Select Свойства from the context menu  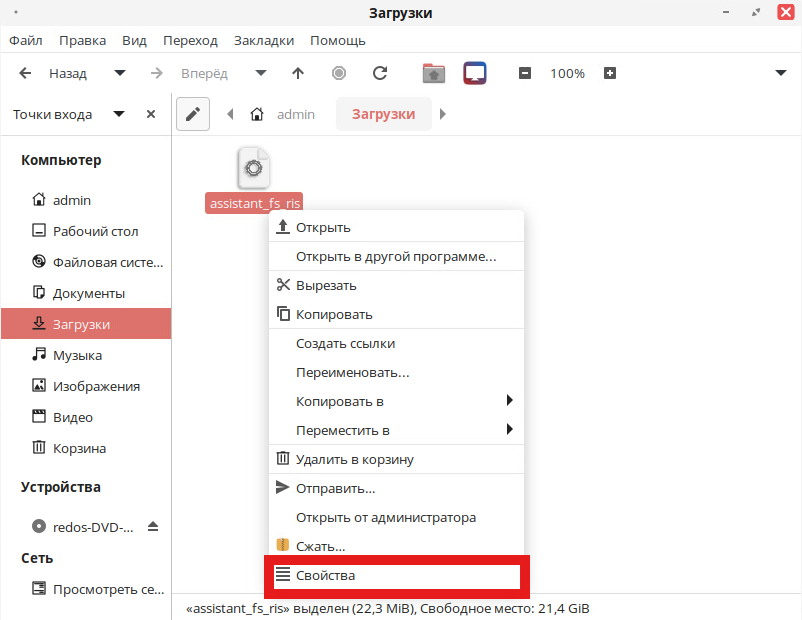coord(396,576)
